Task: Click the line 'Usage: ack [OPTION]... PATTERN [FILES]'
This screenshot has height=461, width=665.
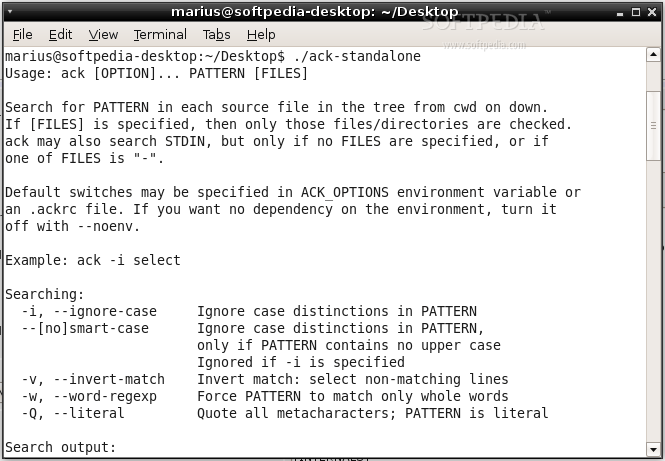Action: tap(156, 73)
